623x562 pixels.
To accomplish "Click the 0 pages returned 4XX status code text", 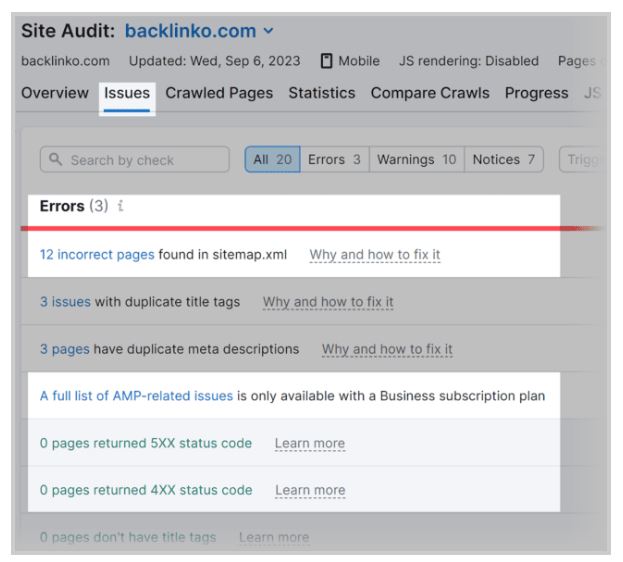I will click(x=146, y=490).
